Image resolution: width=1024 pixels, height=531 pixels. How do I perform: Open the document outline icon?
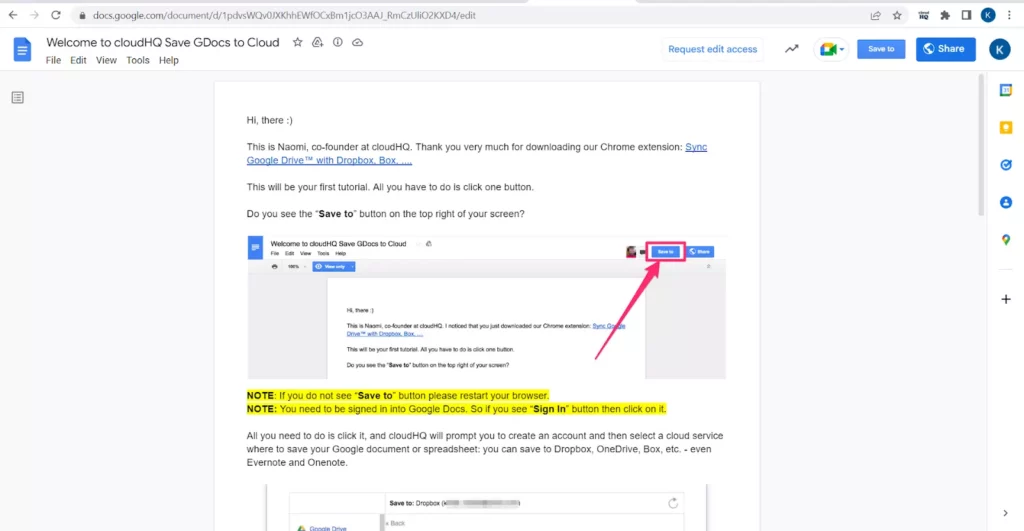click(x=18, y=97)
